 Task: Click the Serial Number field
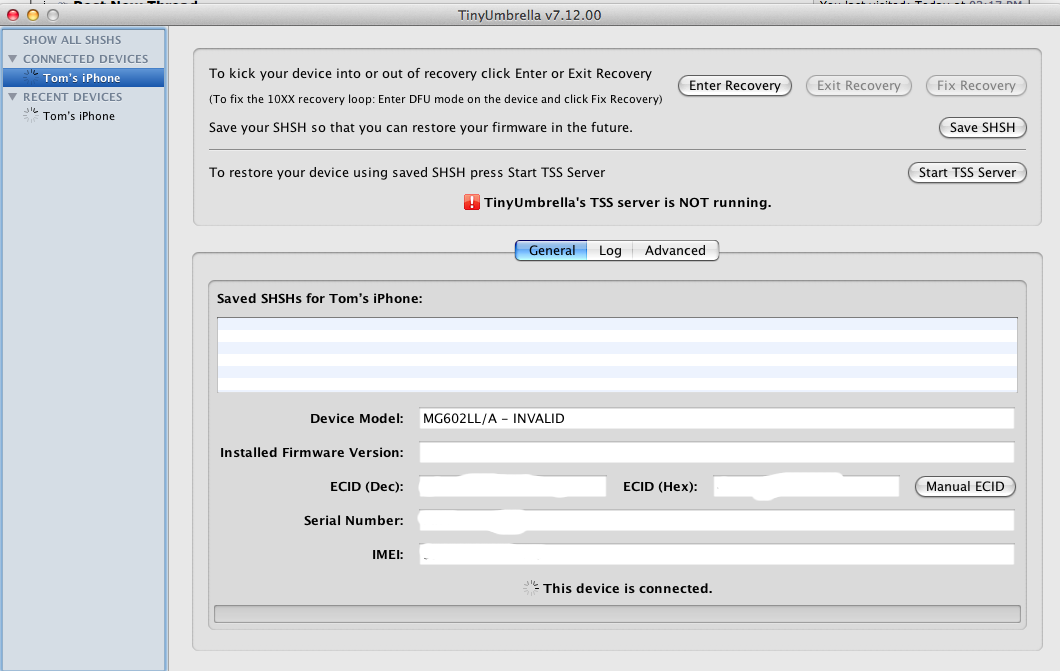pos(717,520)
